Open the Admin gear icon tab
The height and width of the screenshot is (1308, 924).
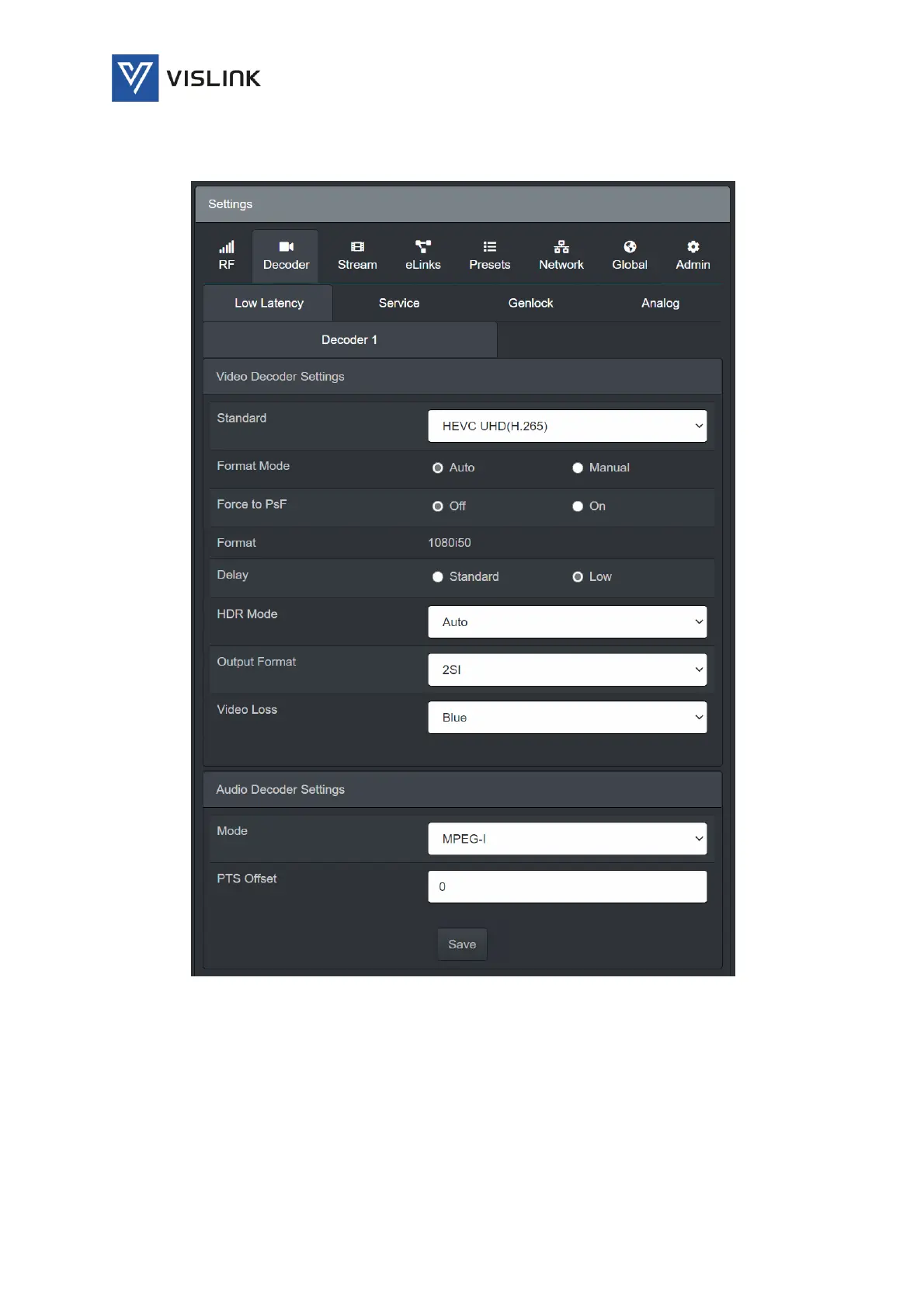tap(693, 256)
